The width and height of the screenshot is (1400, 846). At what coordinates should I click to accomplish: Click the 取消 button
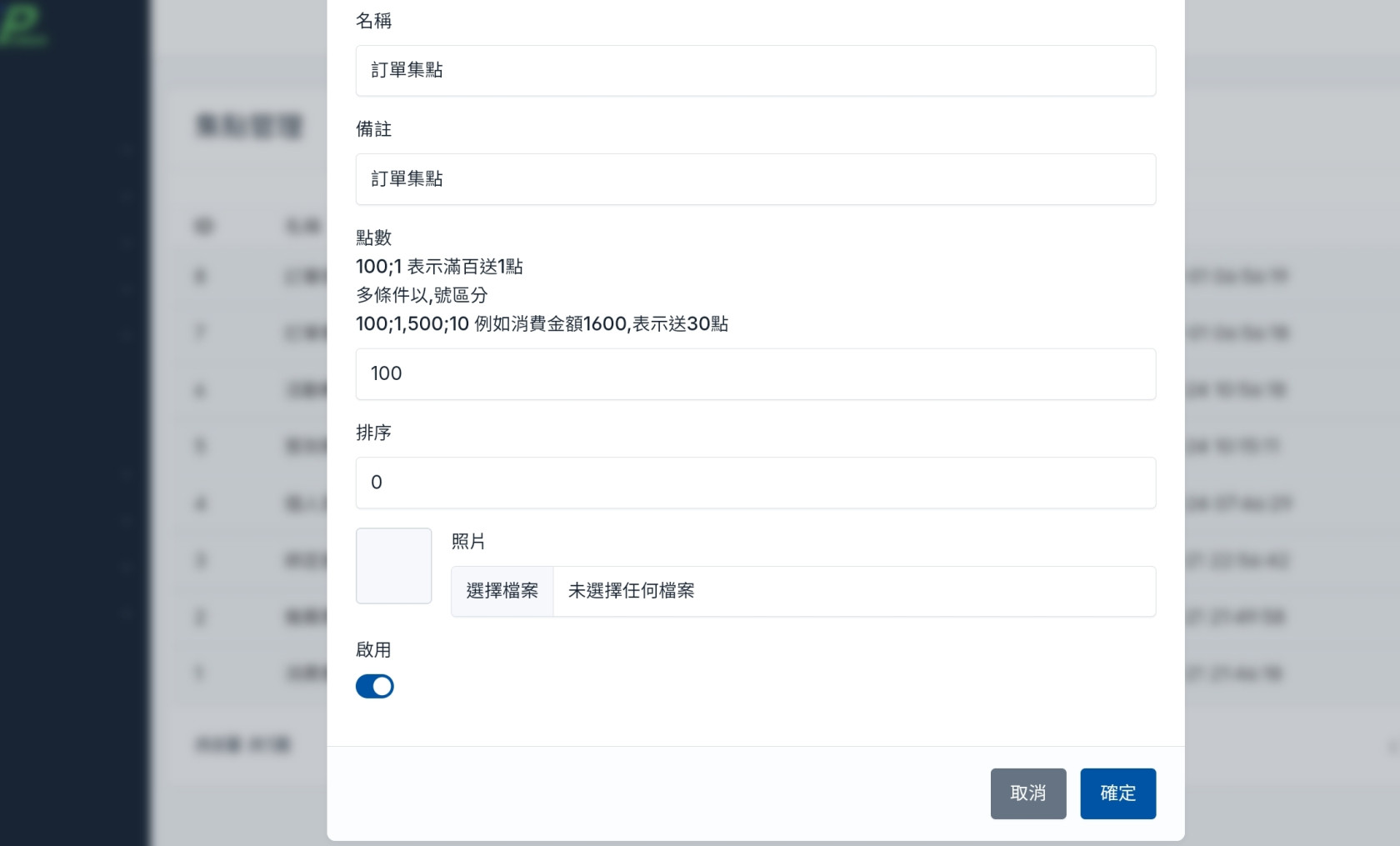click(x=1027, y=793)
